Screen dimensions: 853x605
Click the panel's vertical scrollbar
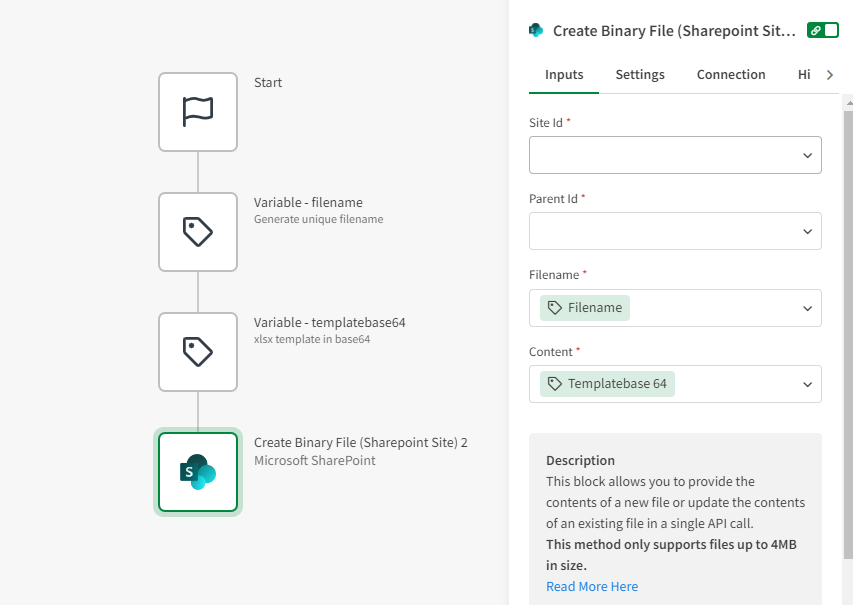click(848, 300)
